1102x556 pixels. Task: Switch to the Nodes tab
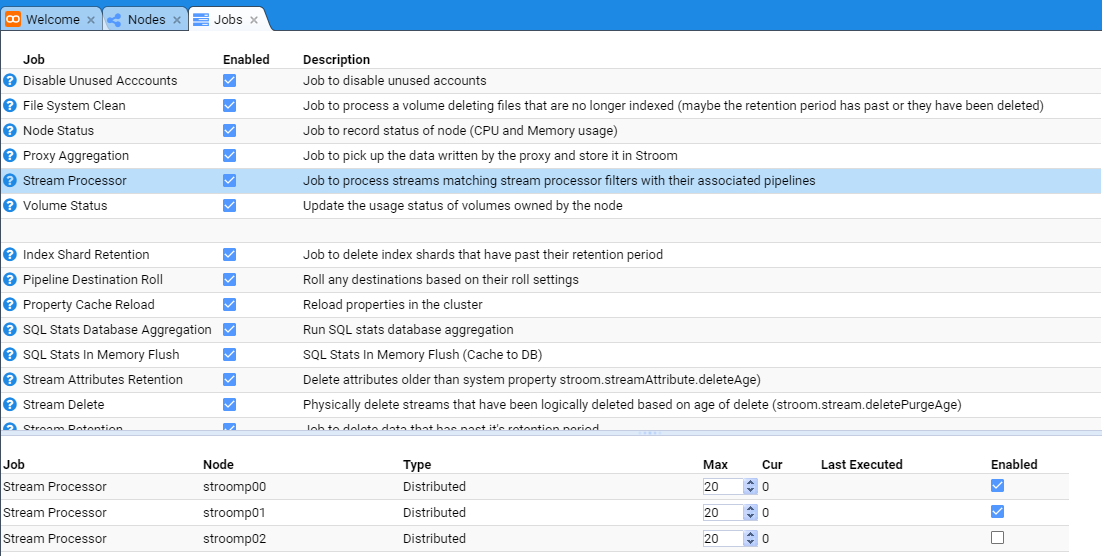(x=146, y=19)
